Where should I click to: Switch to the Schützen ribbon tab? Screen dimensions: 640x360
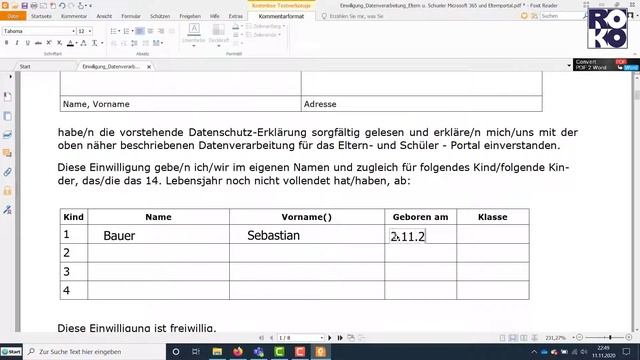coord(160,16)
